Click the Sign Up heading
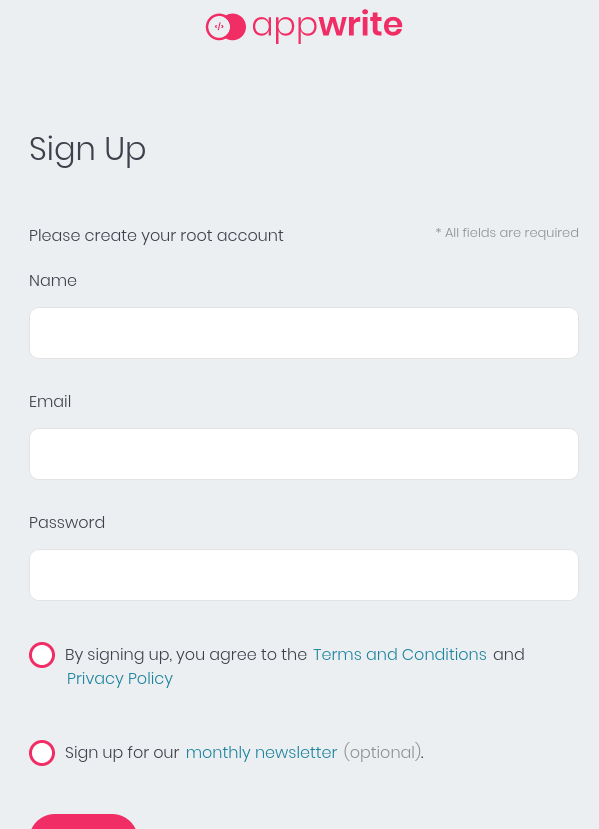Image resolution: width=599 pixels, height=829 pixels. 87,150
